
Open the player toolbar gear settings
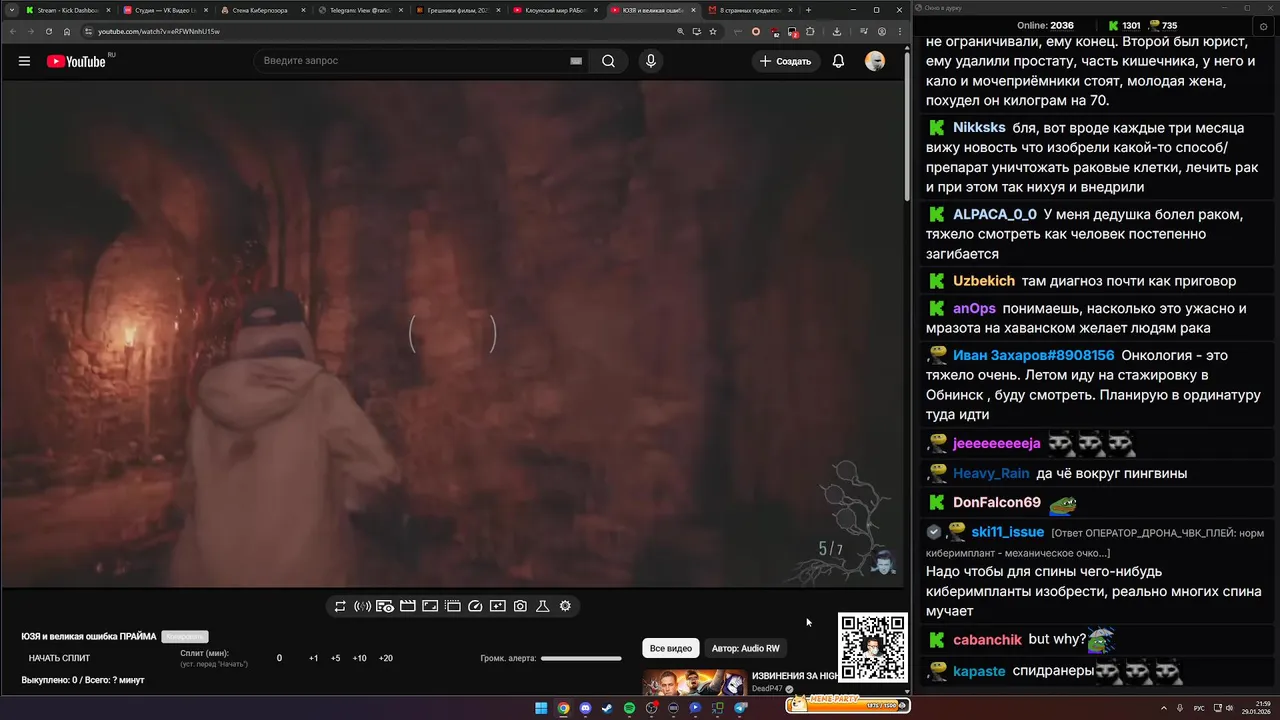(565, 606)
